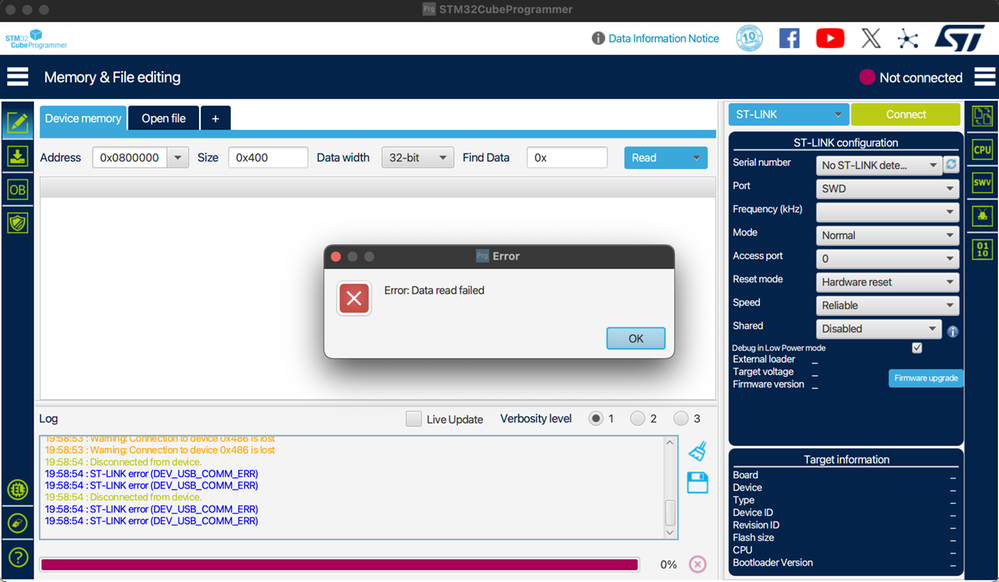Open the Port SWD dropdown
The width and height of the screenshot is (999, 582).
click(888, 189)
